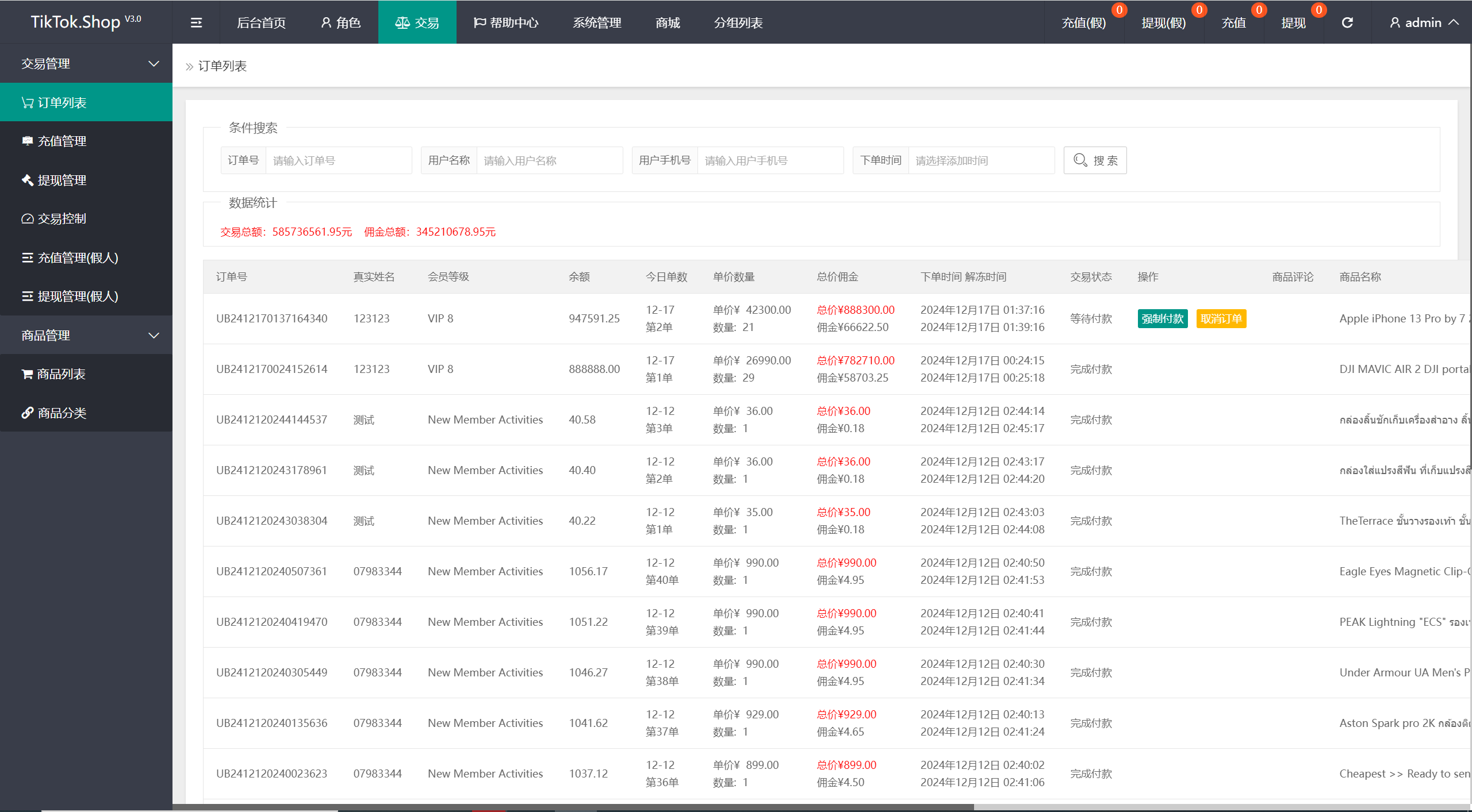Expand the 商品管理 (Product Management) menu
The image size is (1472, 812).
click(x=86, y=335)
